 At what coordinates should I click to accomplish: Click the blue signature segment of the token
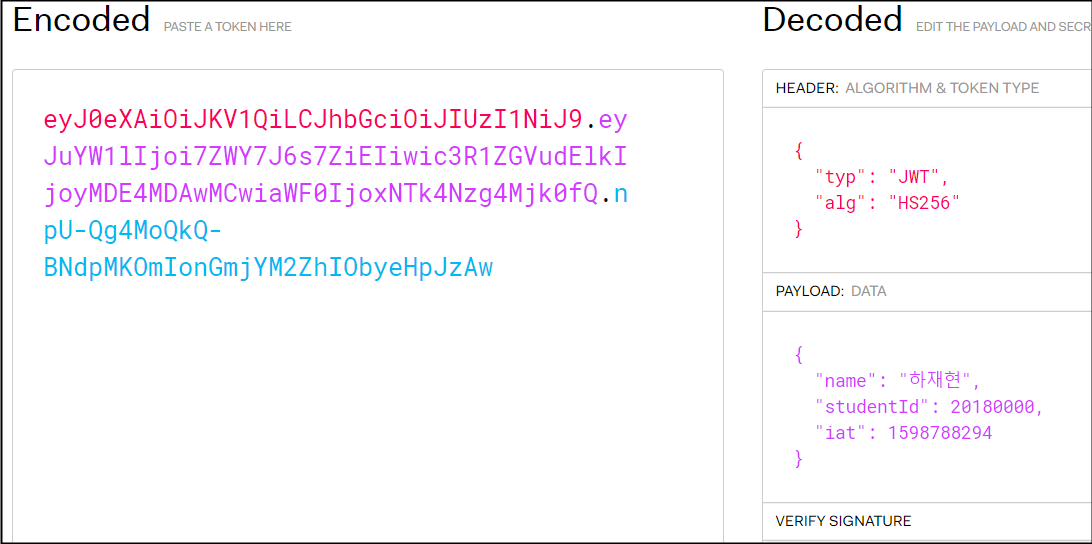(x=268, y=267)
